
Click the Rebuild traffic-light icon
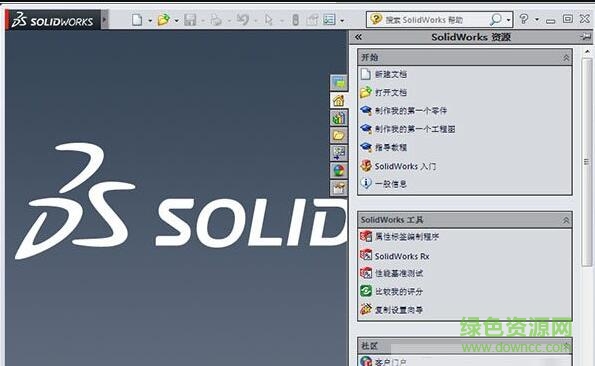pos(296,20)
